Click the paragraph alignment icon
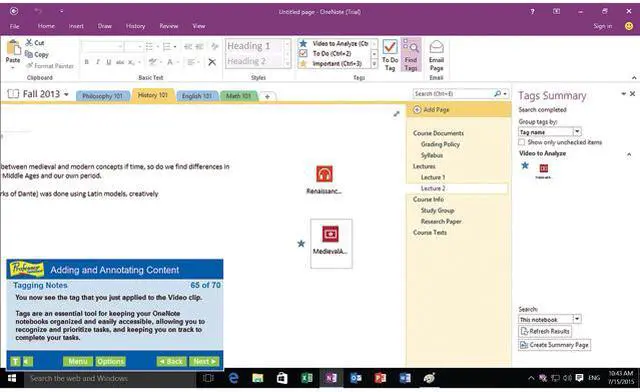This screenshot has width=640, height=392. click(191, 62)
